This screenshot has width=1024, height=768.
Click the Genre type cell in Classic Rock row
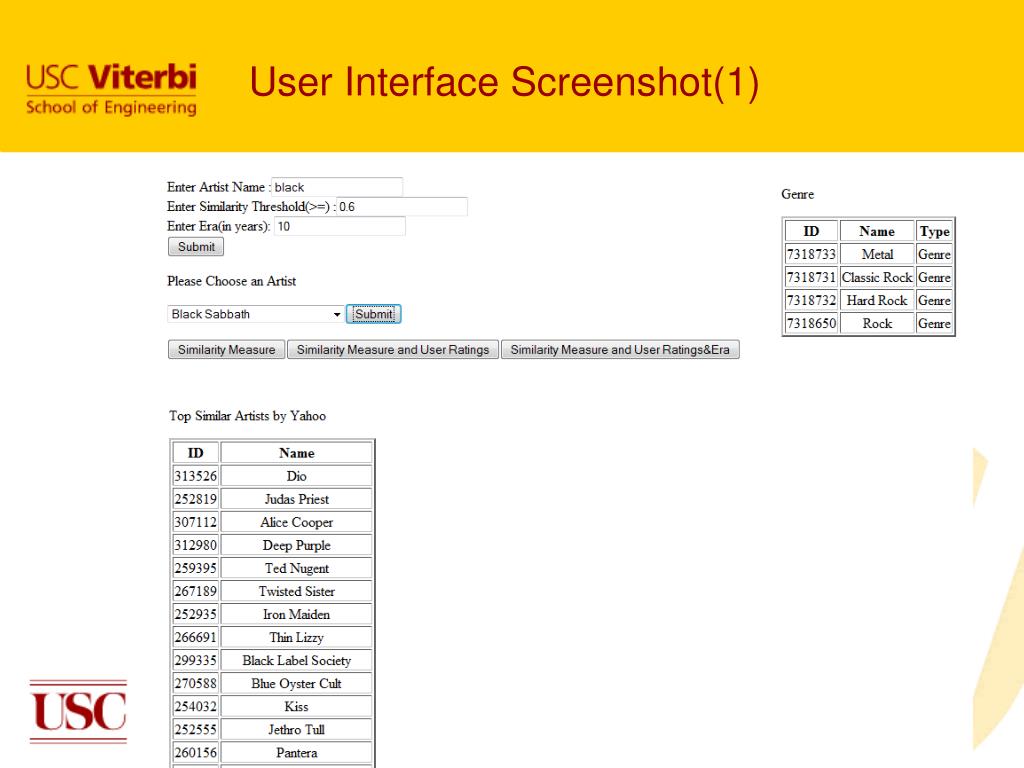[x=935, y=278]
